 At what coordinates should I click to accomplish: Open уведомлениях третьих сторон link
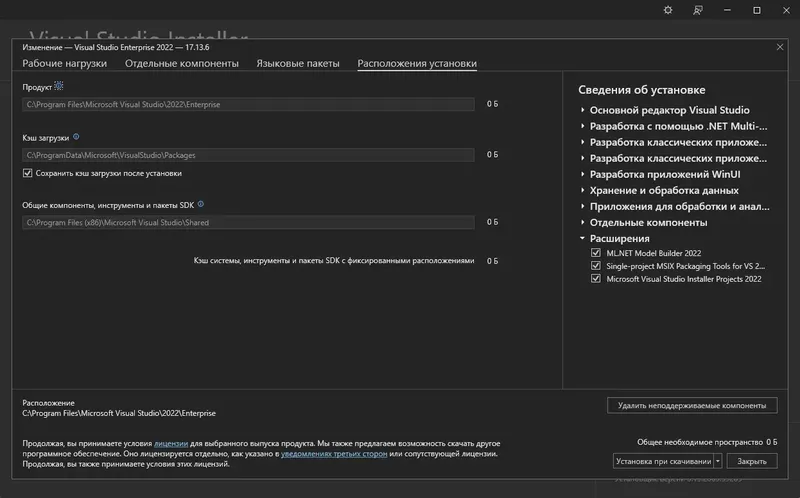(334, 454)
